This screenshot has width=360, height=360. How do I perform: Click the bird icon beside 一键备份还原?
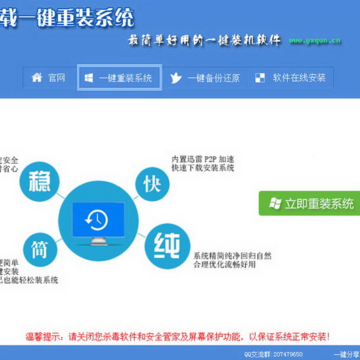[176, 78]
